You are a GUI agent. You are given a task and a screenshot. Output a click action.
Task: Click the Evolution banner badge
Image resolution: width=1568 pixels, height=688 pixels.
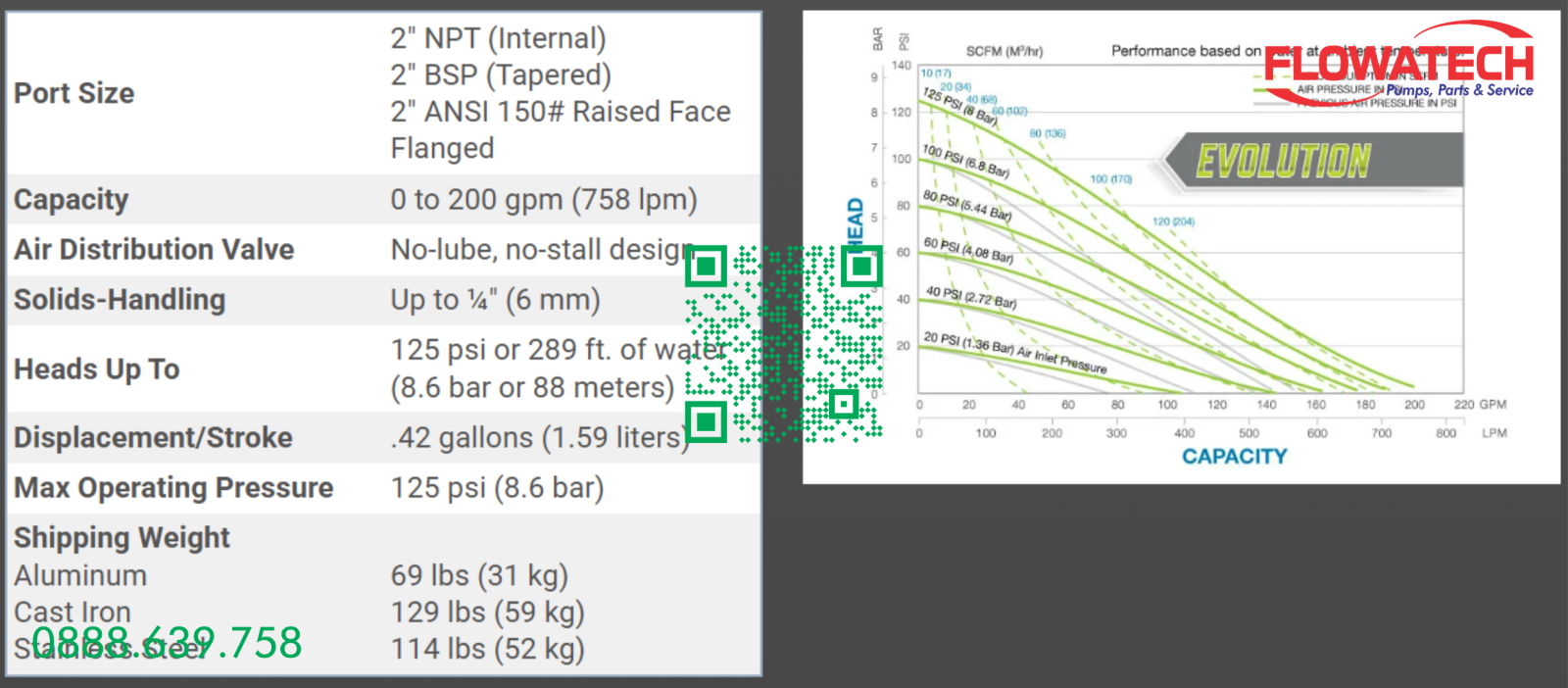(1313, 161)
